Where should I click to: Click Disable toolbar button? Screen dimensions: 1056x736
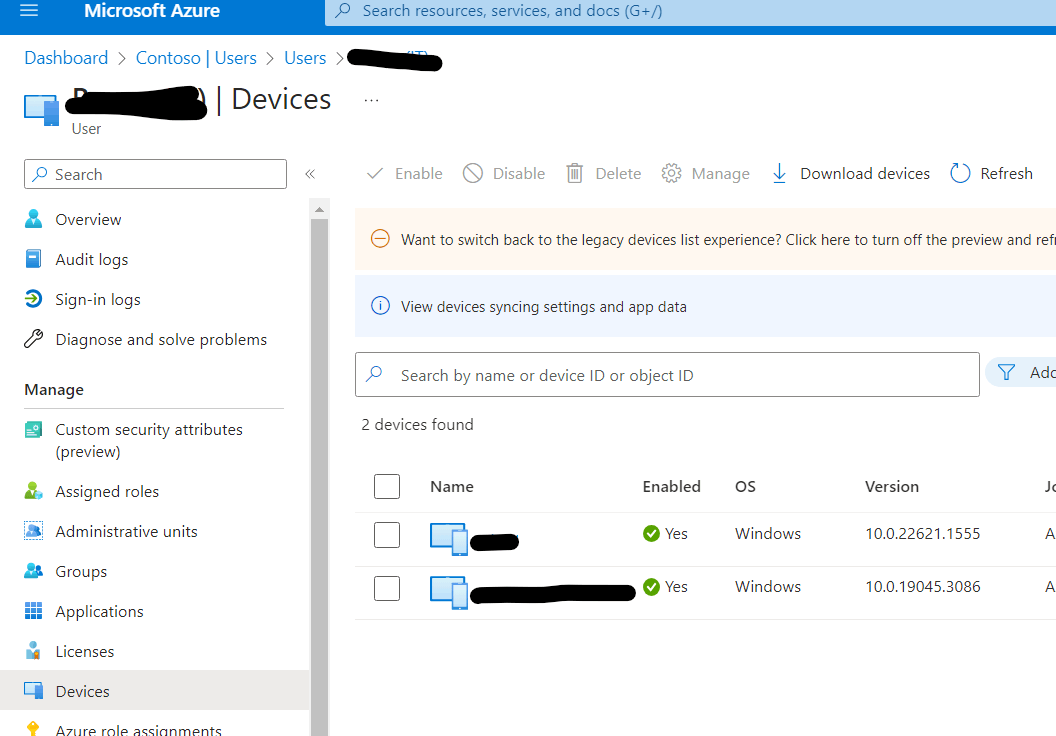click(504, 174)
